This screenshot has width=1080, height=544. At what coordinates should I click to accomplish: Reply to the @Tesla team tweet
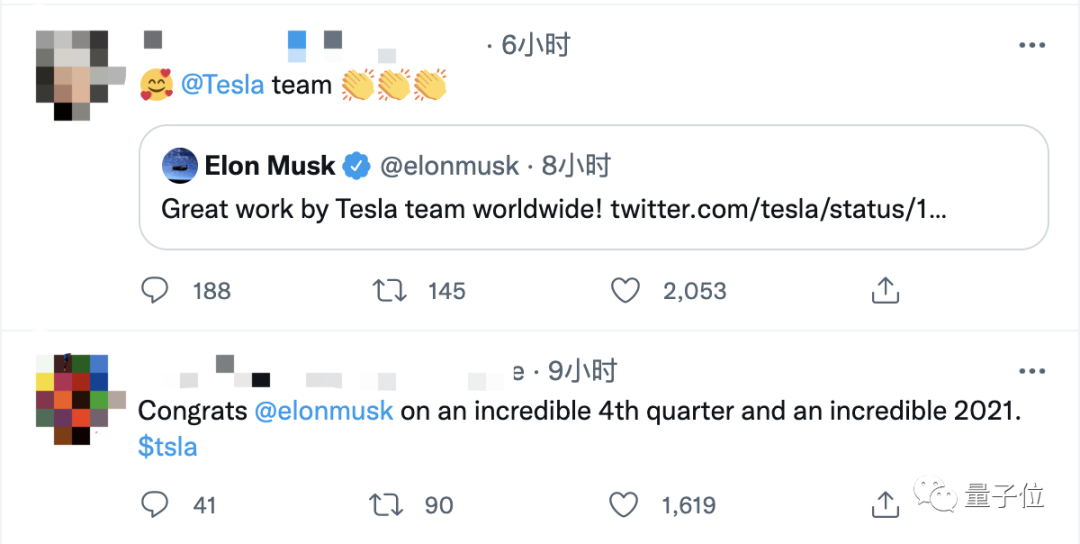coord(155,291)
